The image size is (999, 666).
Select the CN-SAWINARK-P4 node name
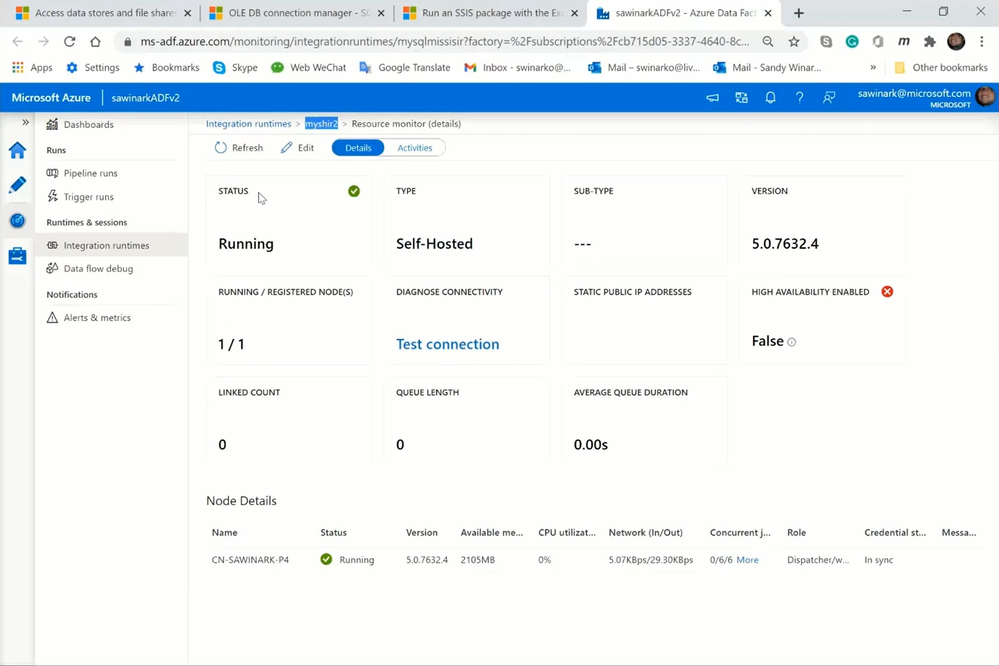pyautogui.click(x=250, y=560)
